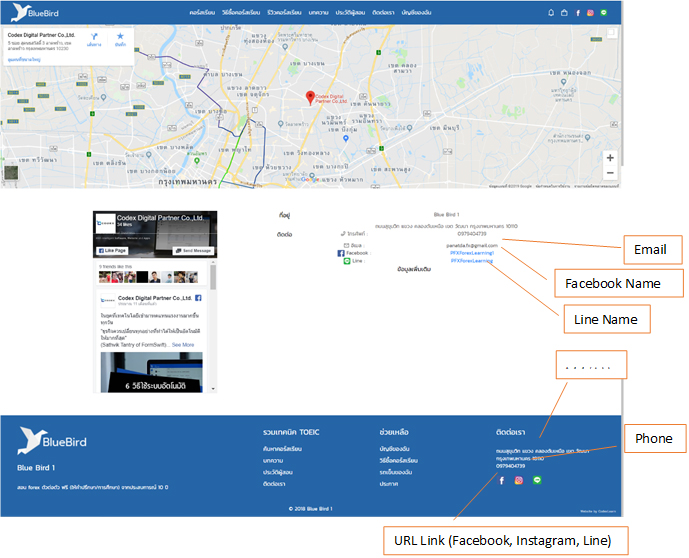Toggle satellite view thumbnail on map
689x558 pixels.
(11, 172)
